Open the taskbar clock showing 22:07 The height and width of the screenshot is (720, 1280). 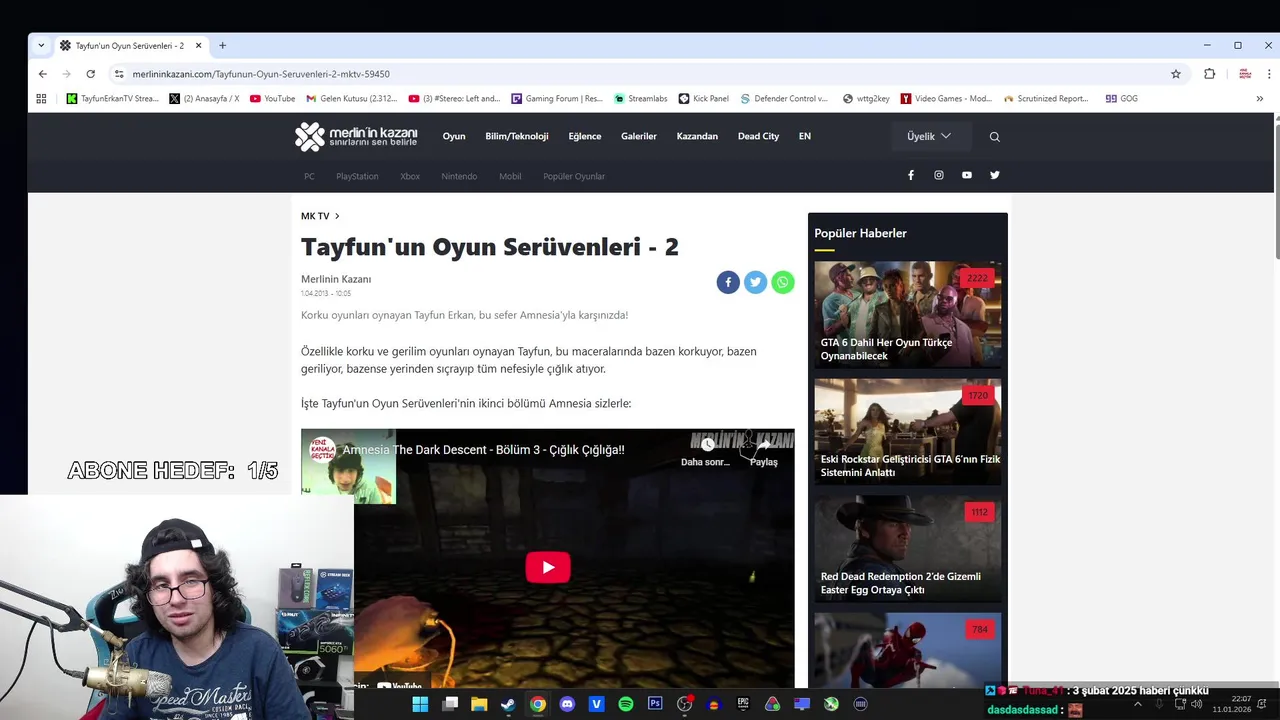click(1231, 704)
